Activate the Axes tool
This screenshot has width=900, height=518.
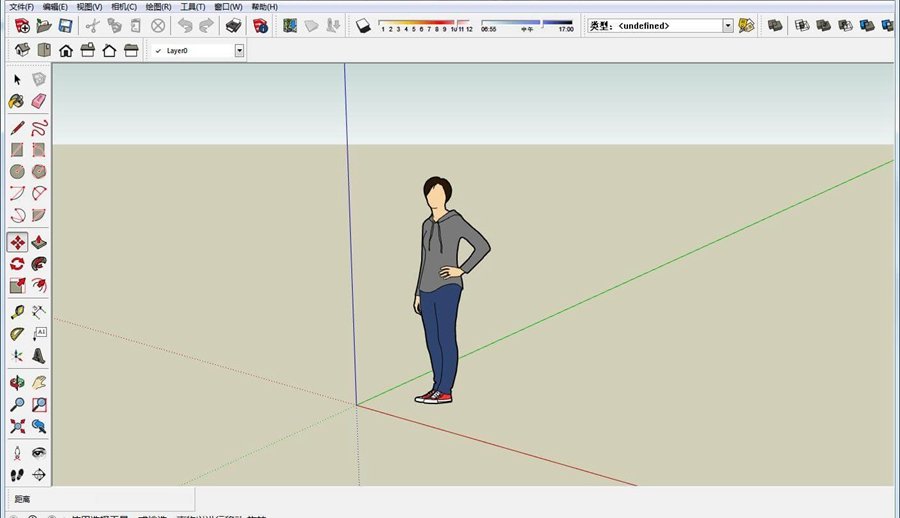point(17,355)
